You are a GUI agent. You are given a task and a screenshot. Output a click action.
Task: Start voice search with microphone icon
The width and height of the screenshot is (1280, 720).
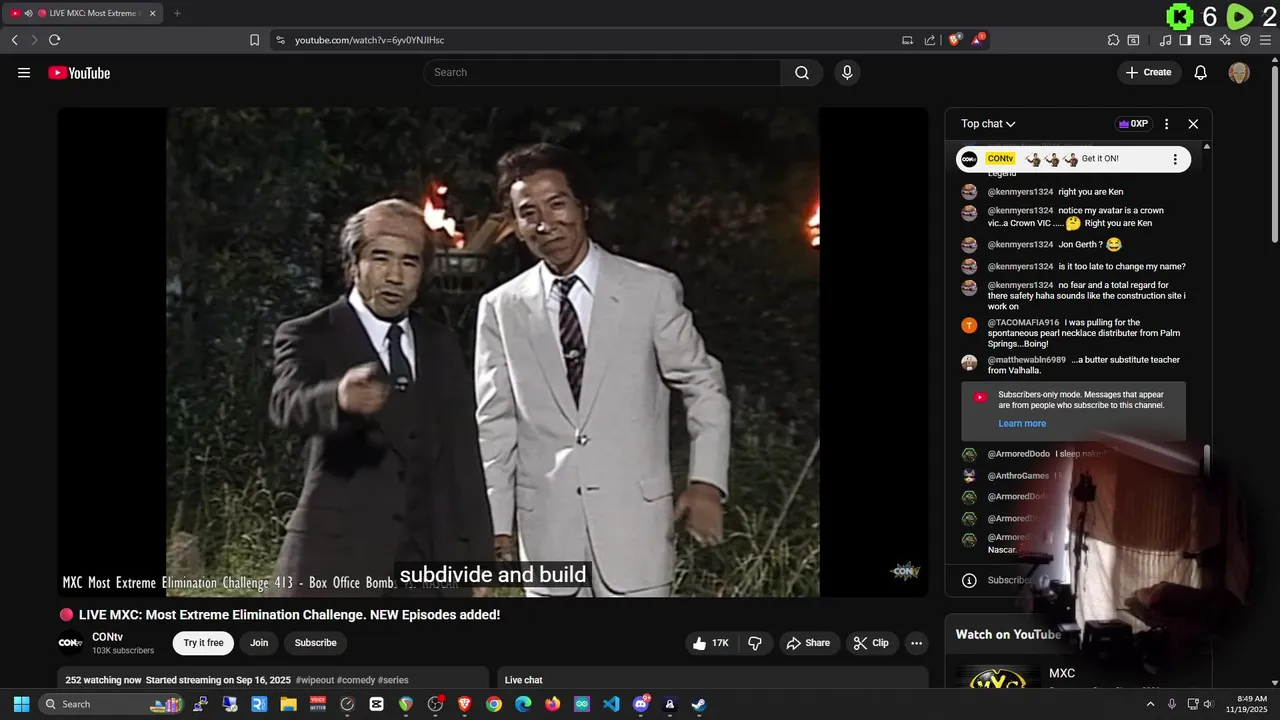click(847, 72)
